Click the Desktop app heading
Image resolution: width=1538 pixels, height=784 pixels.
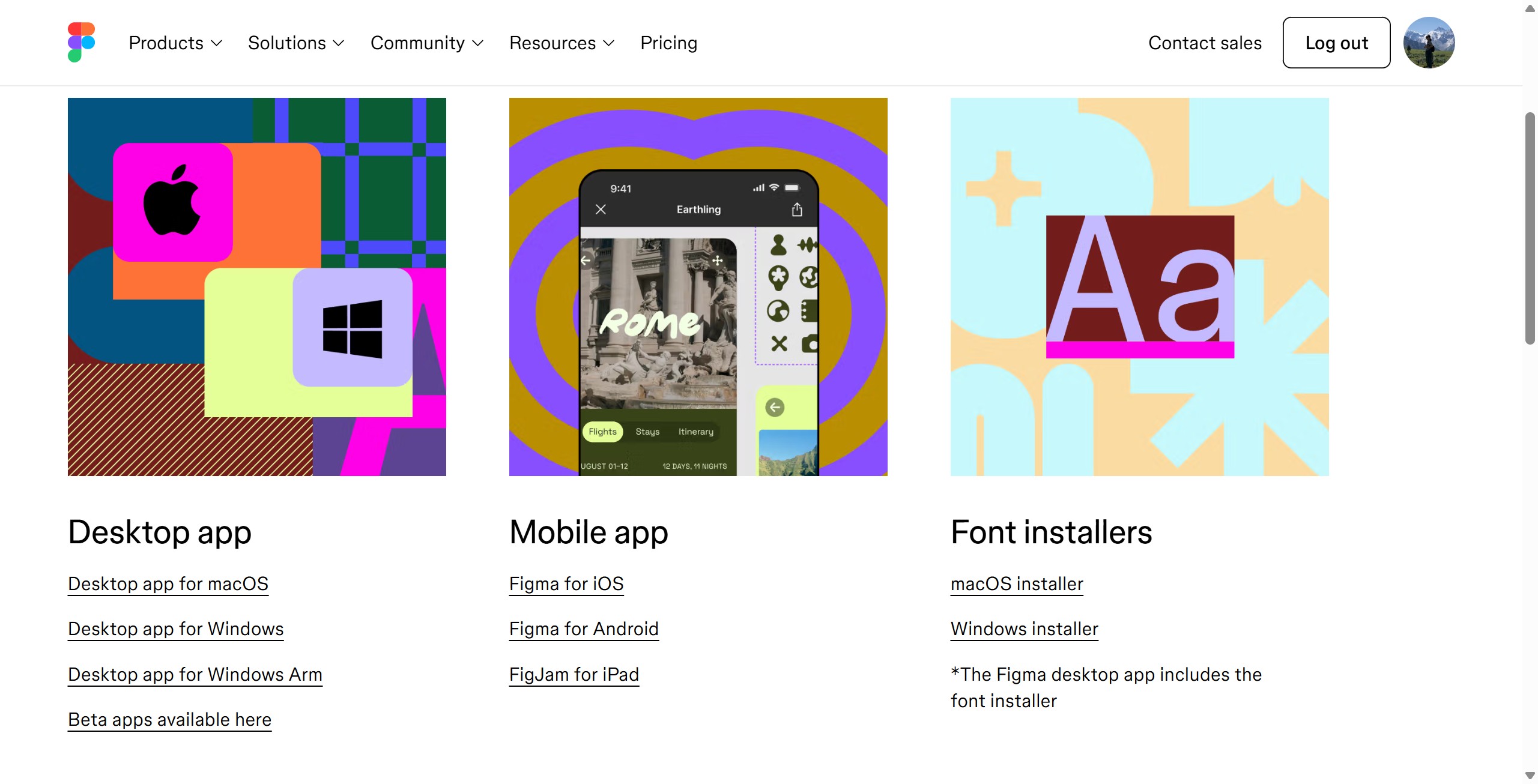(x=160, y=532)
